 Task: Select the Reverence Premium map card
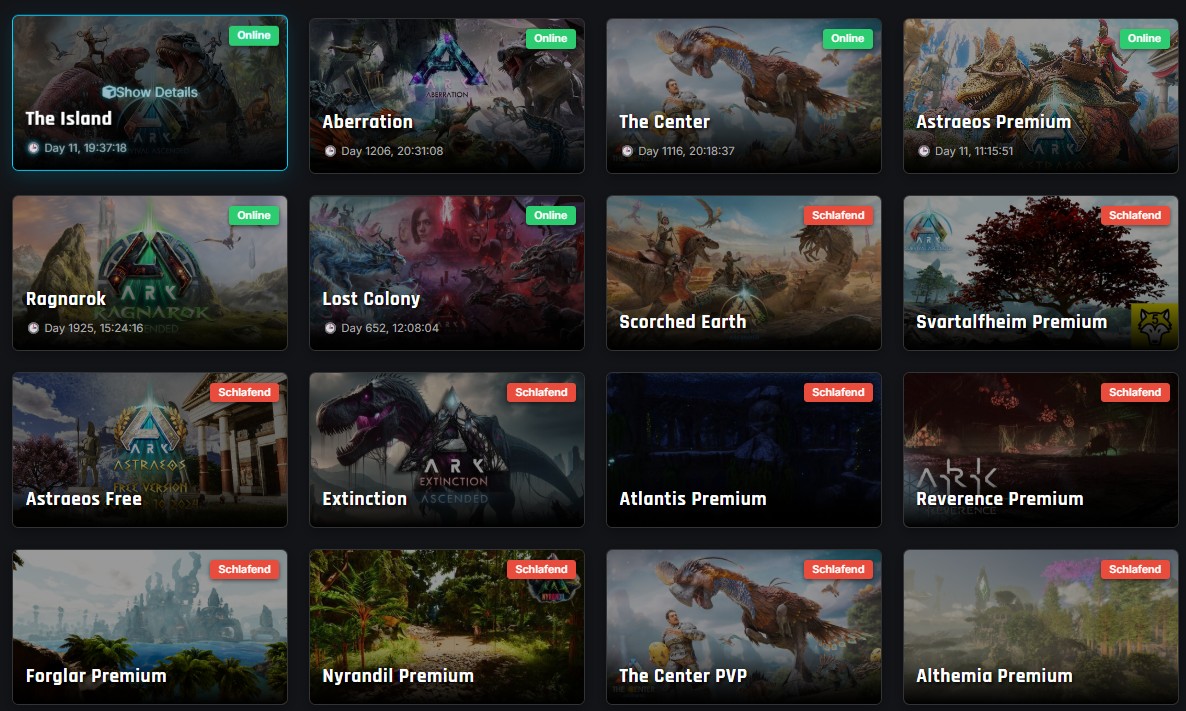1041,449
